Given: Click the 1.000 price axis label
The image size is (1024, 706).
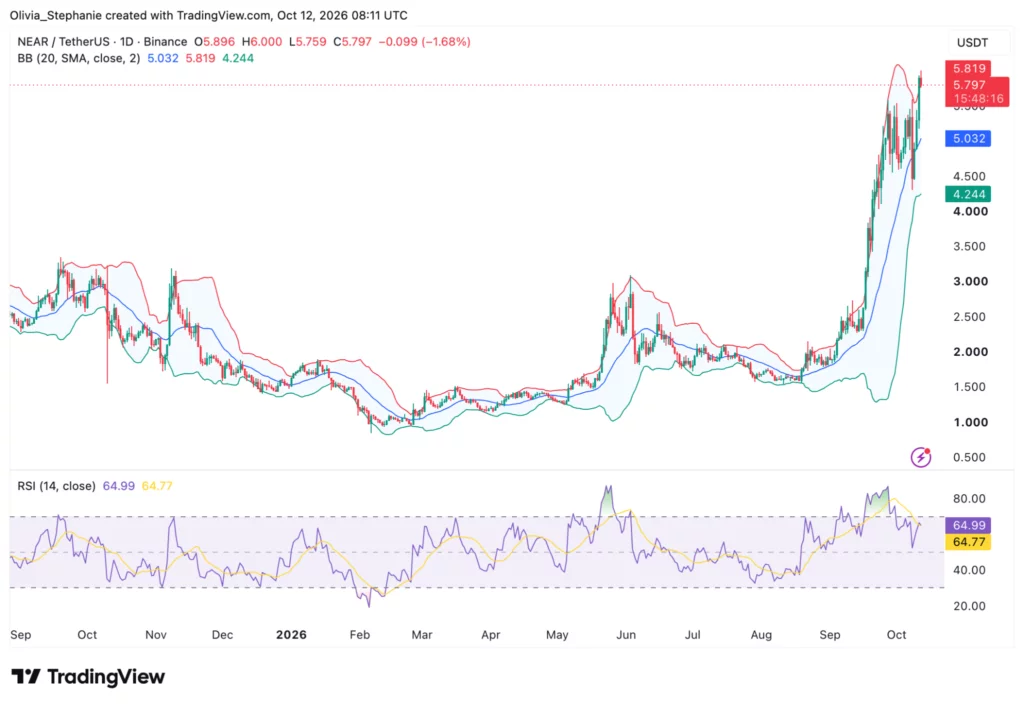Looking at the screenshot, I should [970, 423].
